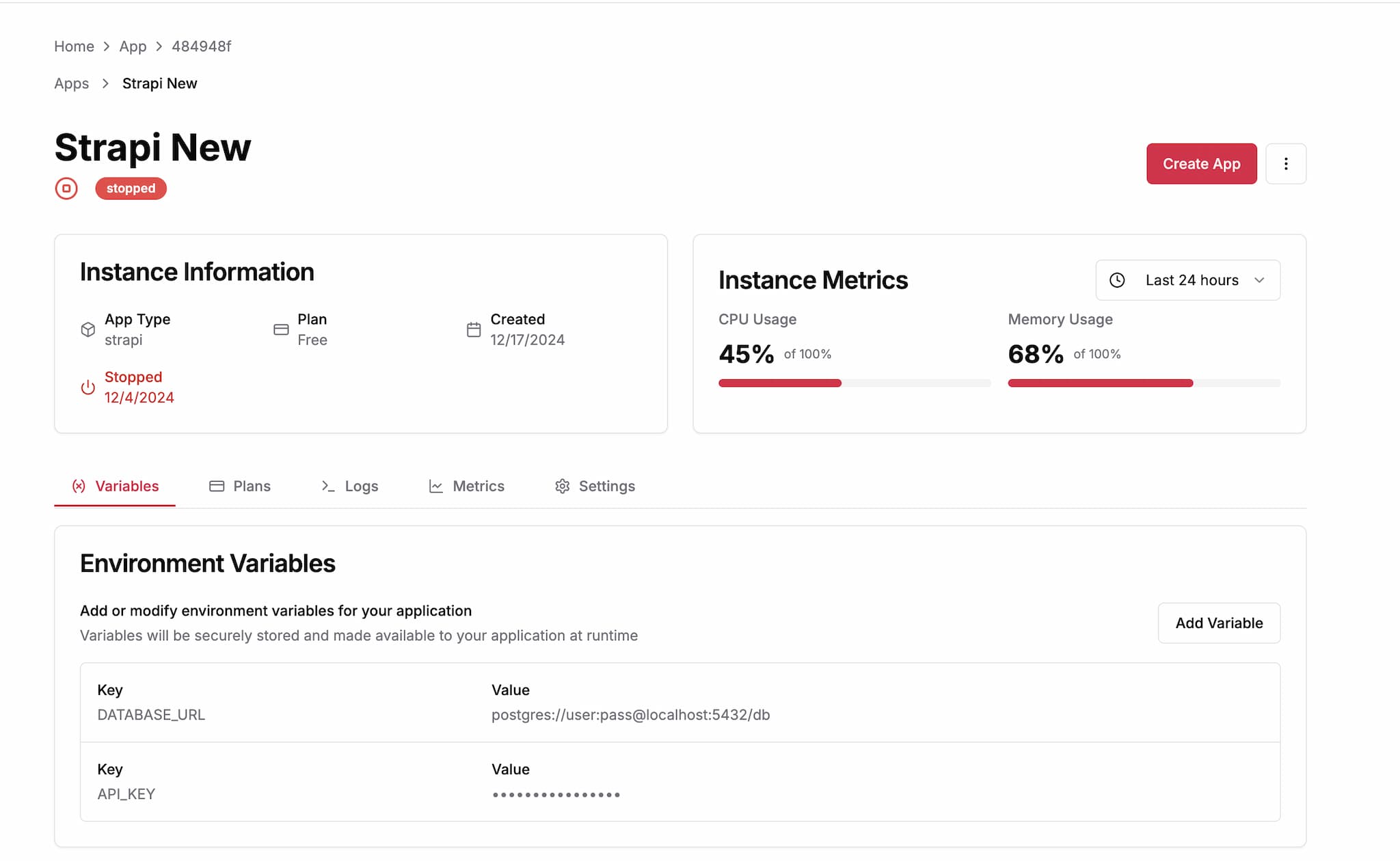Click the 68% memory usage value
The height and width of the screenshot is (861, 1400).
click(x=1036, y=354)
